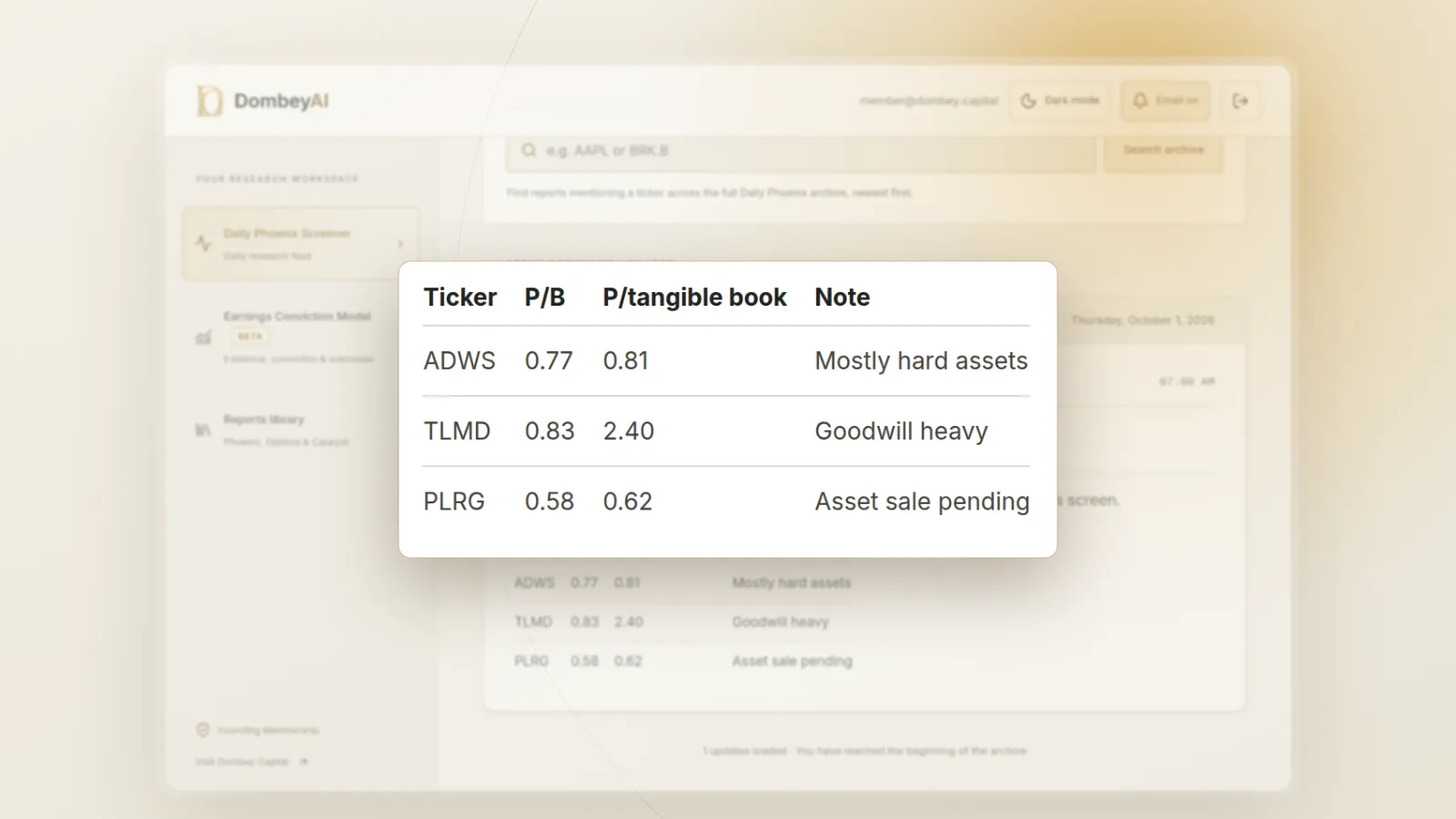Image resolution: width=1456 pixels, height=819 pixels.
Task: Toggle Dark mode in the header
Action: click(x=1060, y=101)
